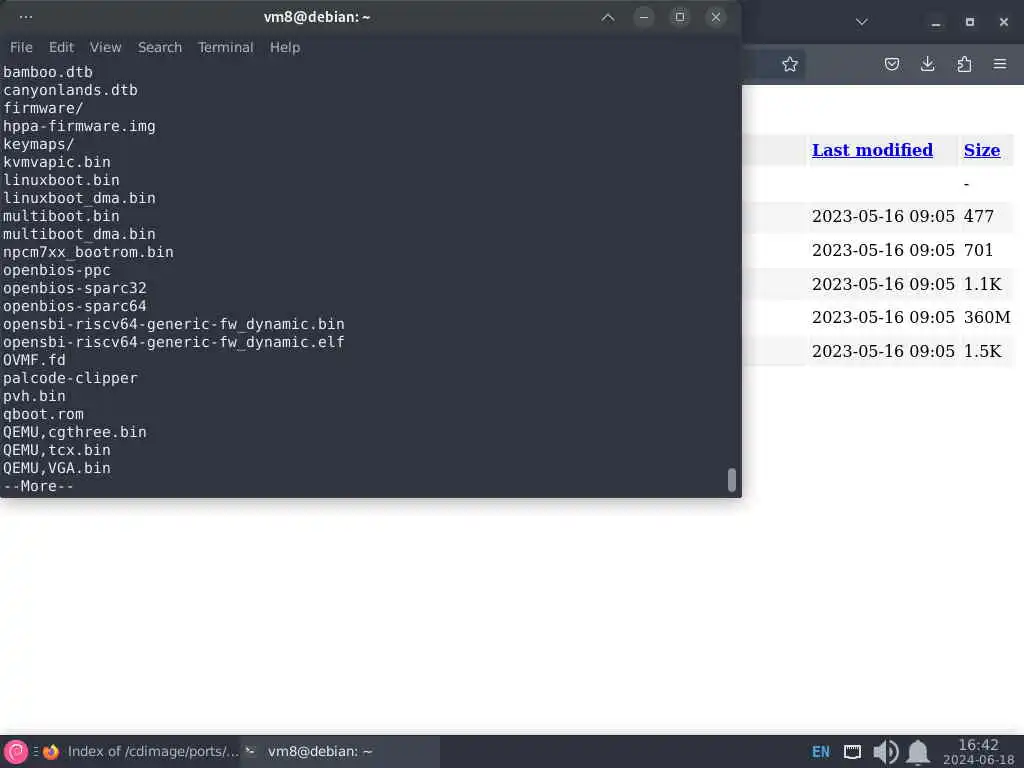Click openbios-sparc64 in the terminal
1024x768 pixels.
coord(74,306)
